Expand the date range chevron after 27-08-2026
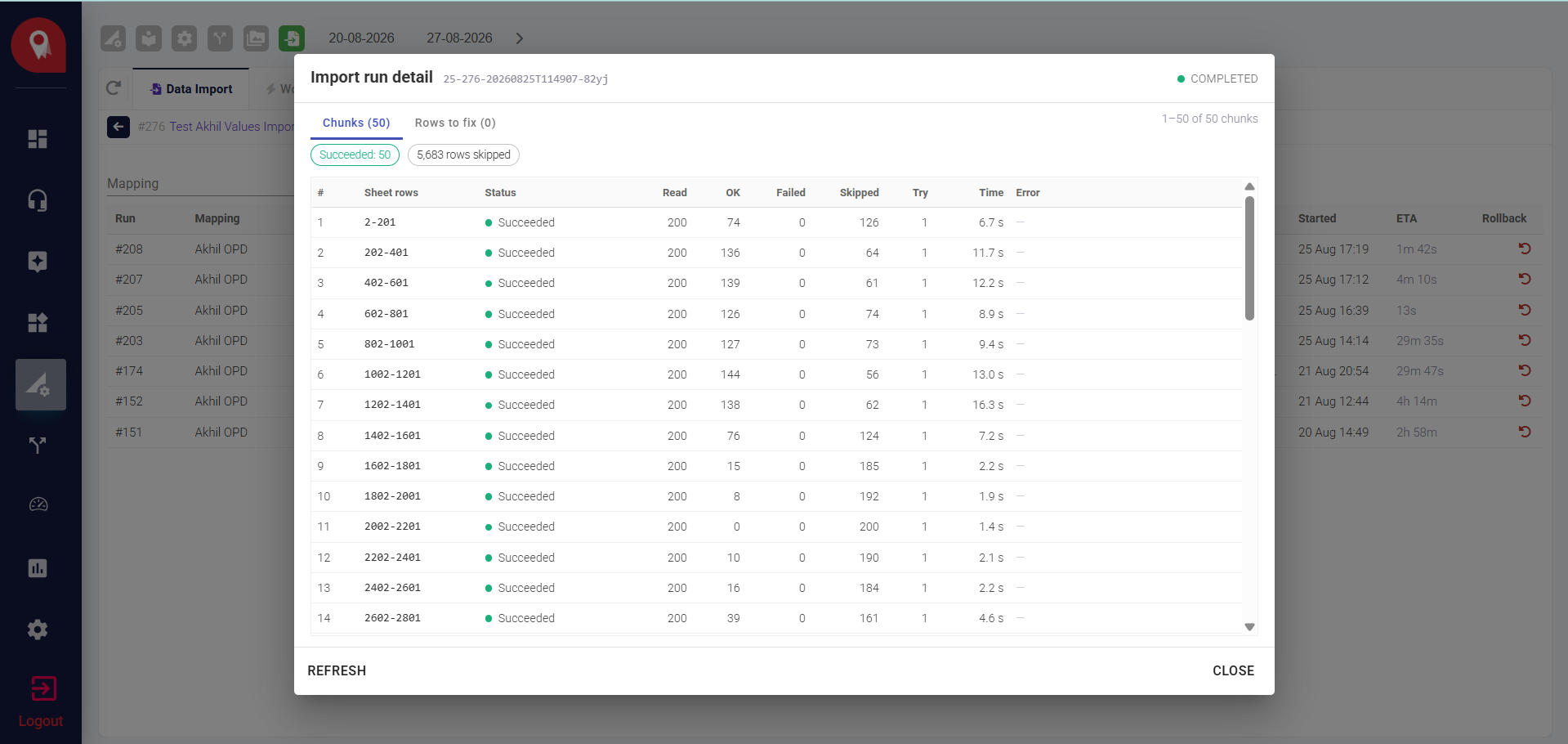This screenshot has width=1568, height=744. click(x=519, y=38)
